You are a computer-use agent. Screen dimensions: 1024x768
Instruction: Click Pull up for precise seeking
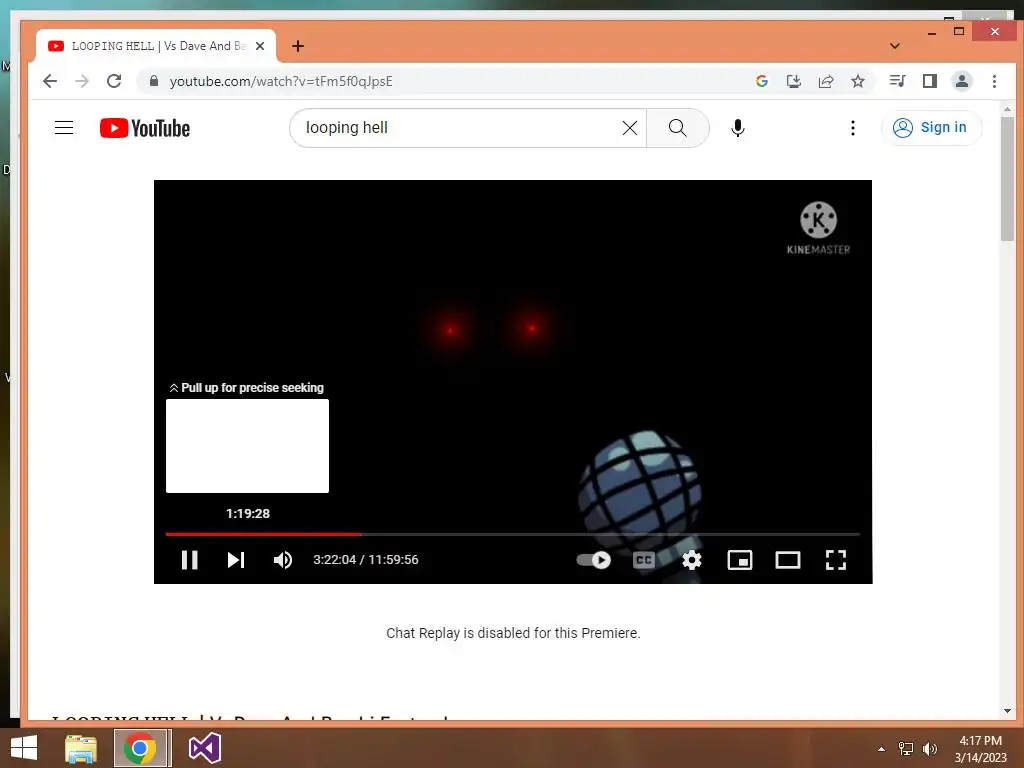[x=247, y=388]
